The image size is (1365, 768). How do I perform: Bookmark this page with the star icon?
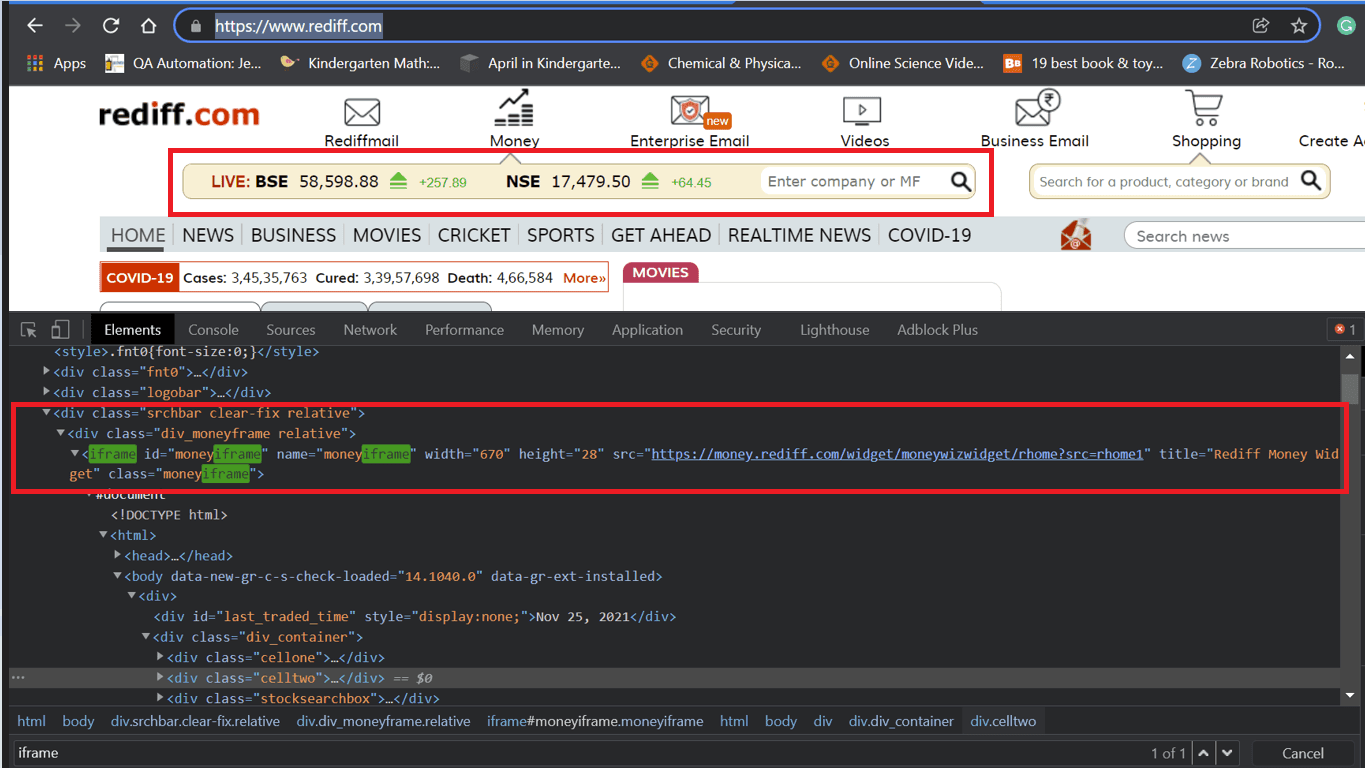click(1299, 26)
